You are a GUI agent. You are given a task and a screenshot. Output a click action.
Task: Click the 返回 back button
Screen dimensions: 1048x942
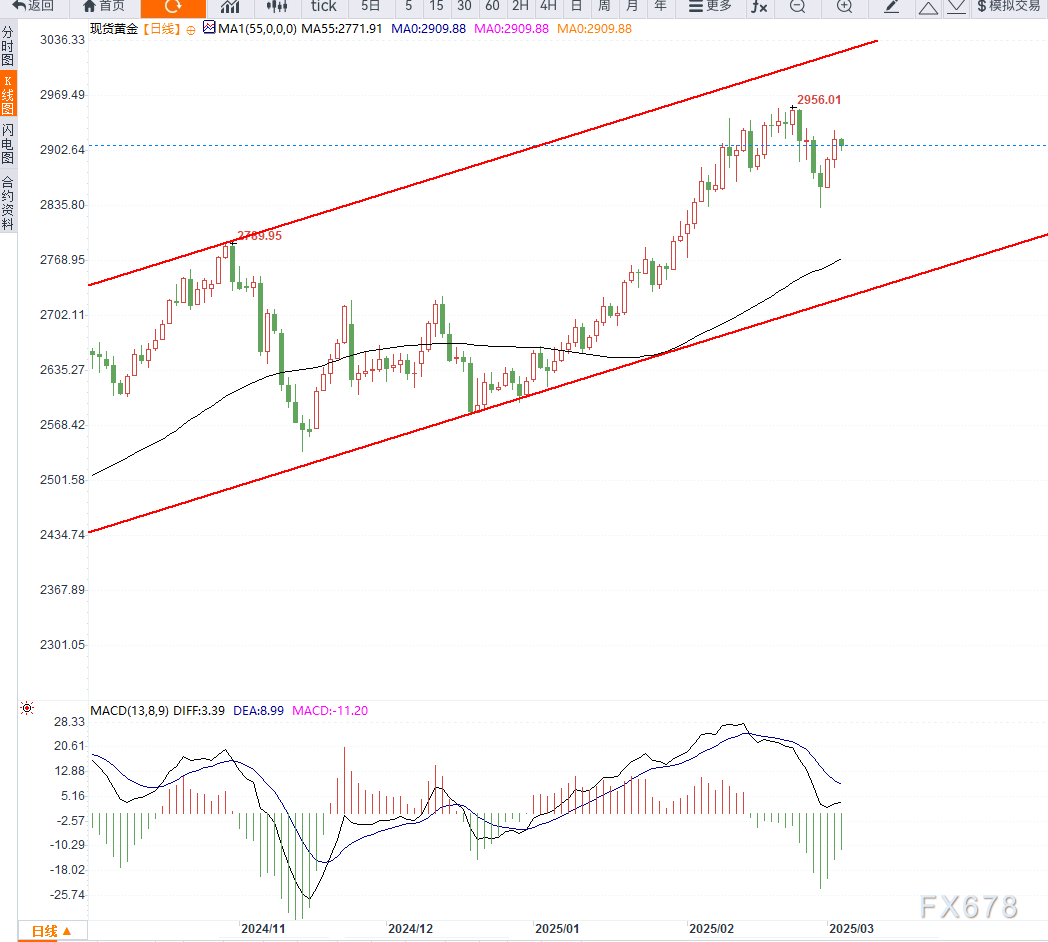34,6
